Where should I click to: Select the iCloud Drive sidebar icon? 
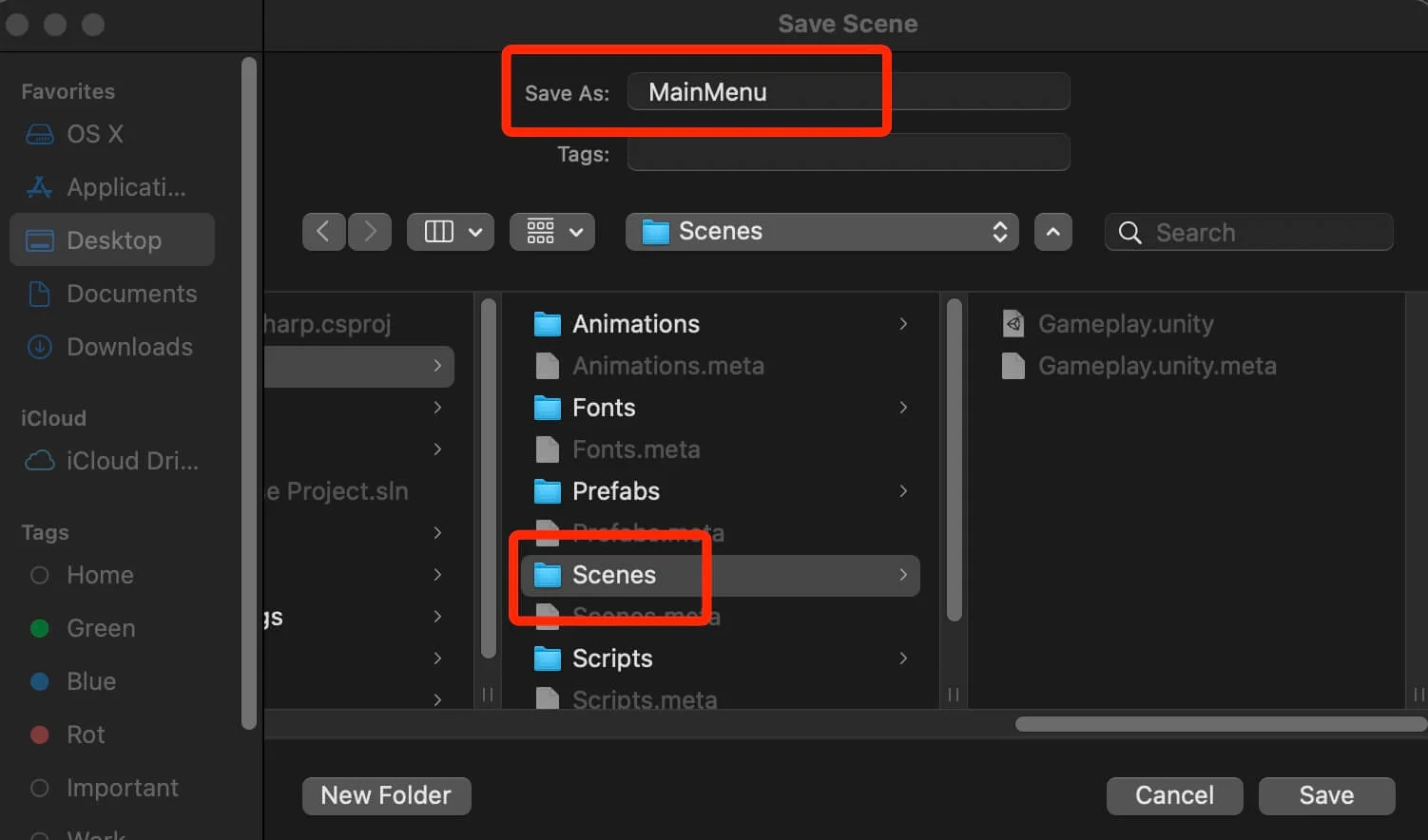[x=40, y=461]
